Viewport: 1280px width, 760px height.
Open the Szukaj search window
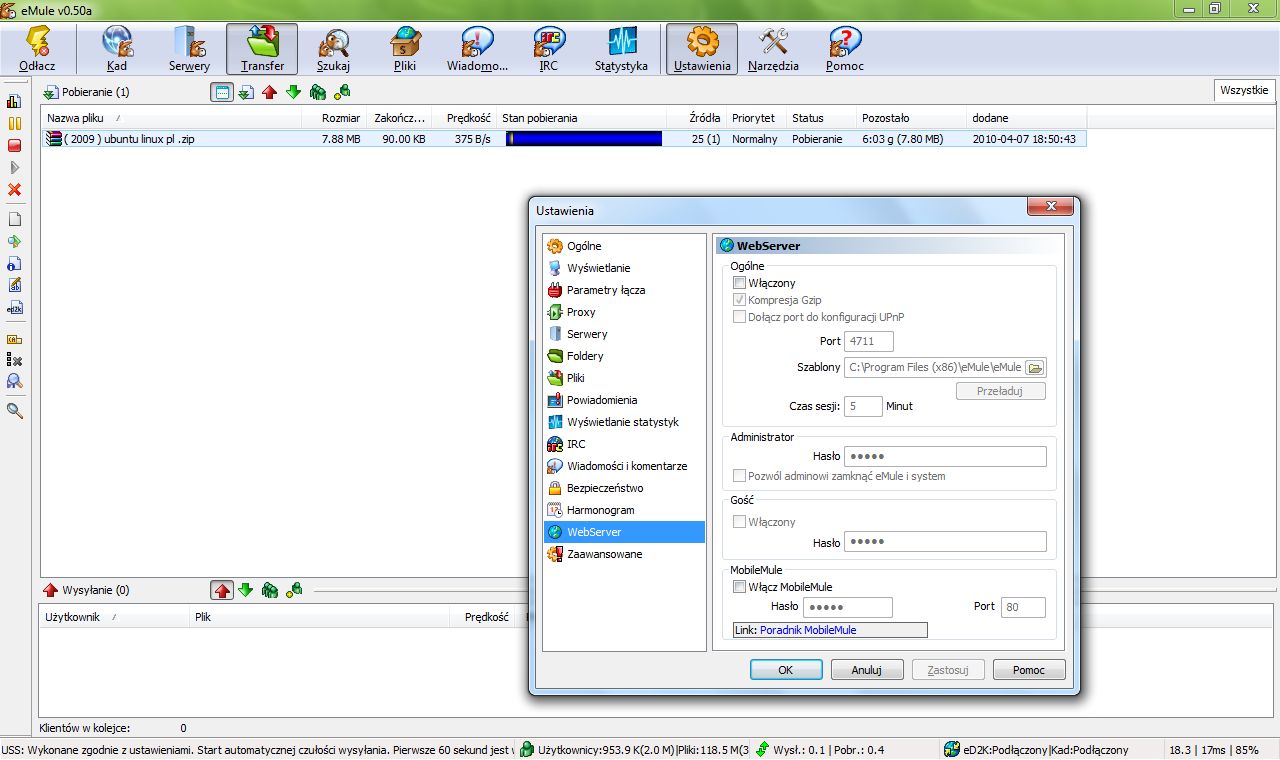click(333, 50)
